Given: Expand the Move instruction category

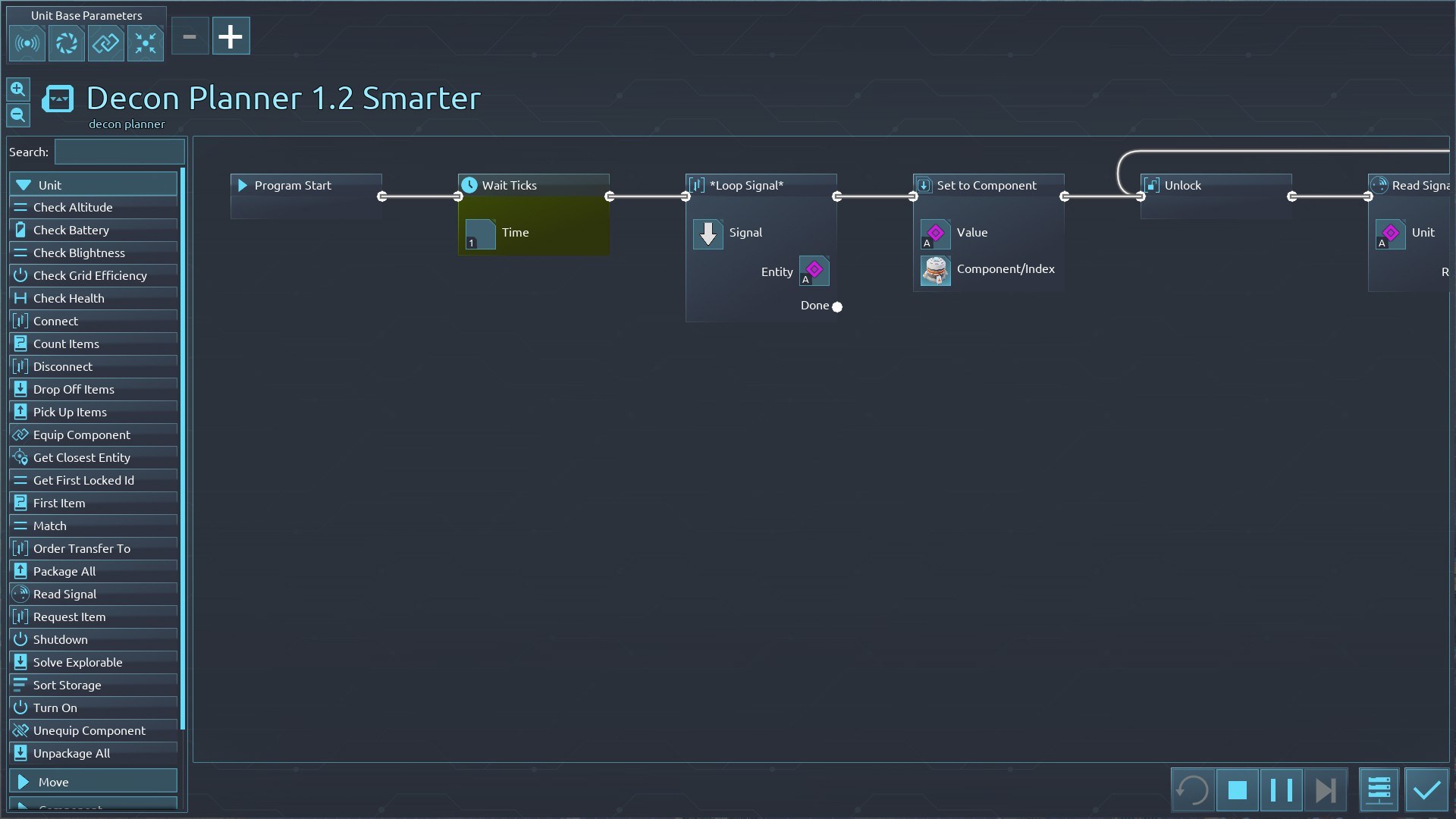Looking at the screenshot, I should pyautogui.click(x=93, y=782).
